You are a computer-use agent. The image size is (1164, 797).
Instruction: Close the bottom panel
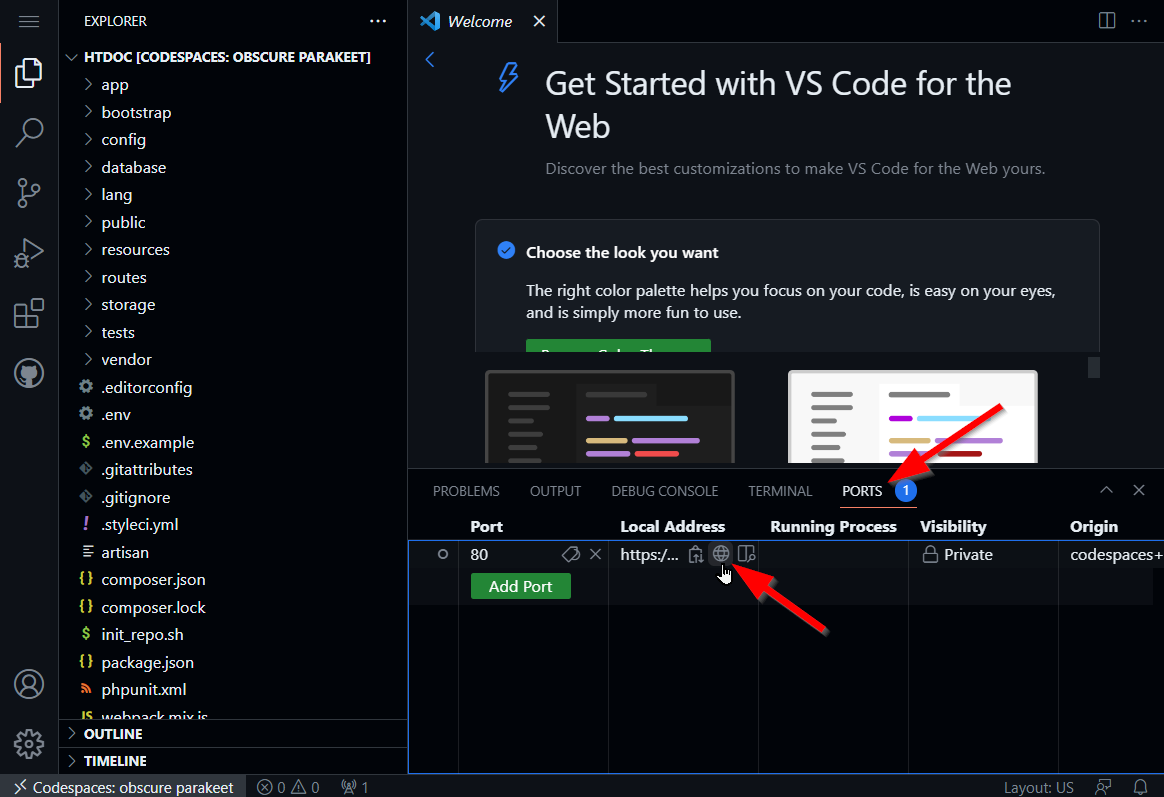[x=1139, y=490]
